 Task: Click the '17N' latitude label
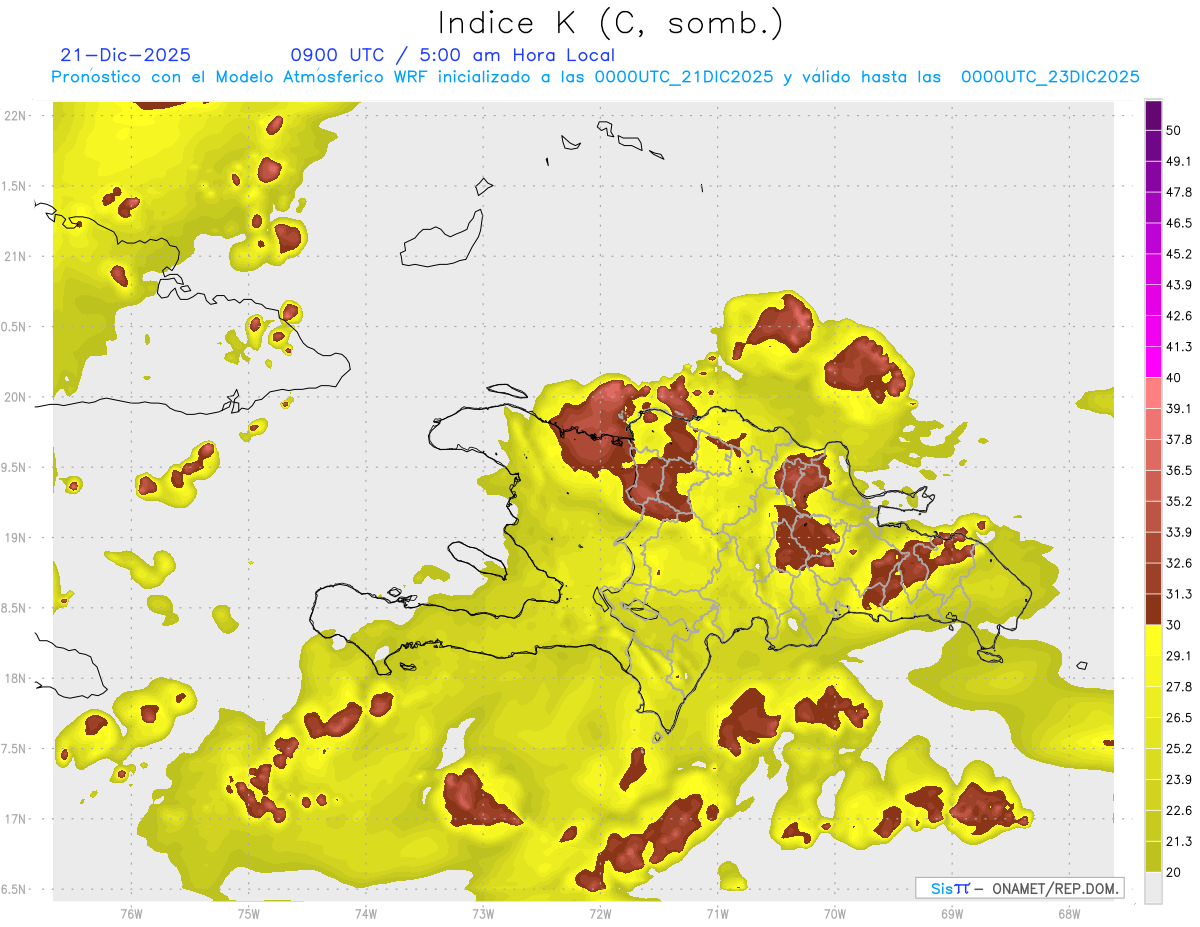click(16, 819)
